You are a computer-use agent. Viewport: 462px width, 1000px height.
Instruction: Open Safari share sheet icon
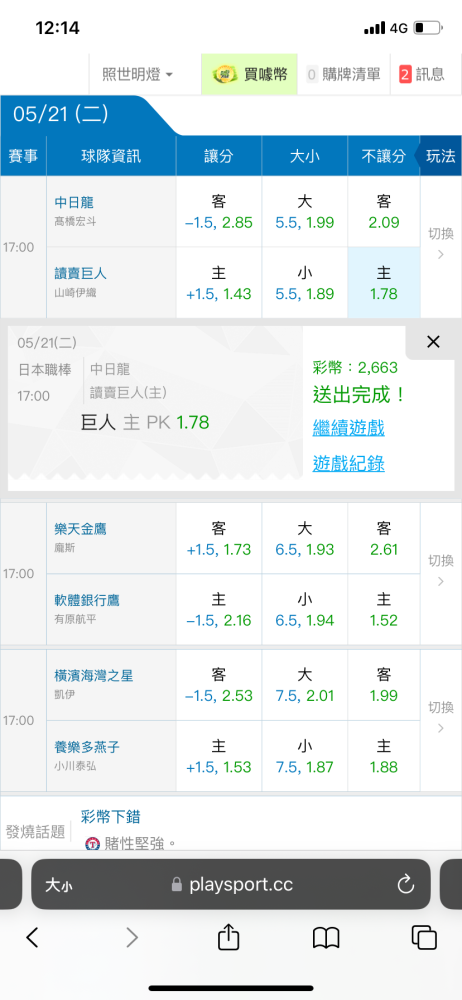pos(228,938)
